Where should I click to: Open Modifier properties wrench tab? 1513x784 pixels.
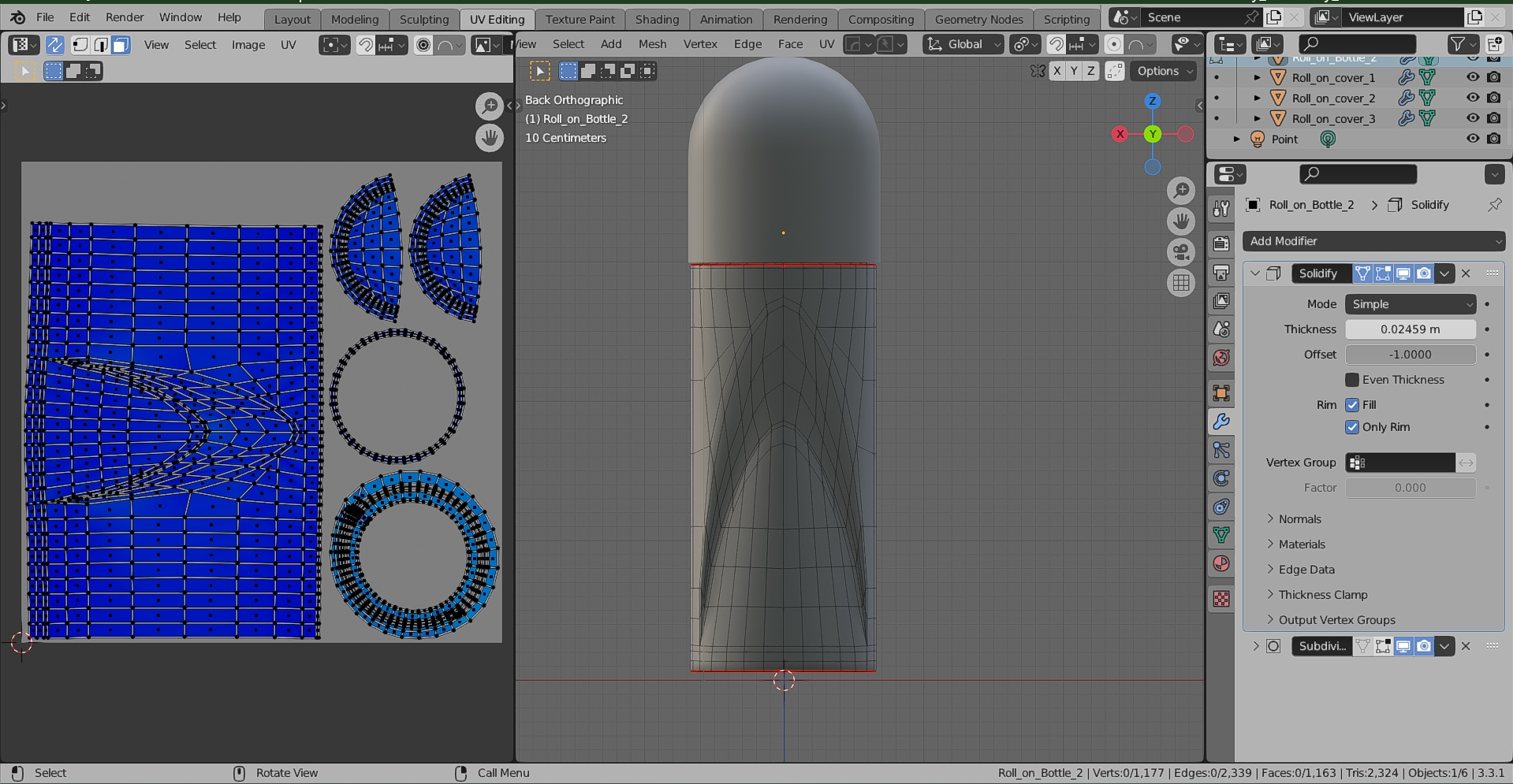1221,422
